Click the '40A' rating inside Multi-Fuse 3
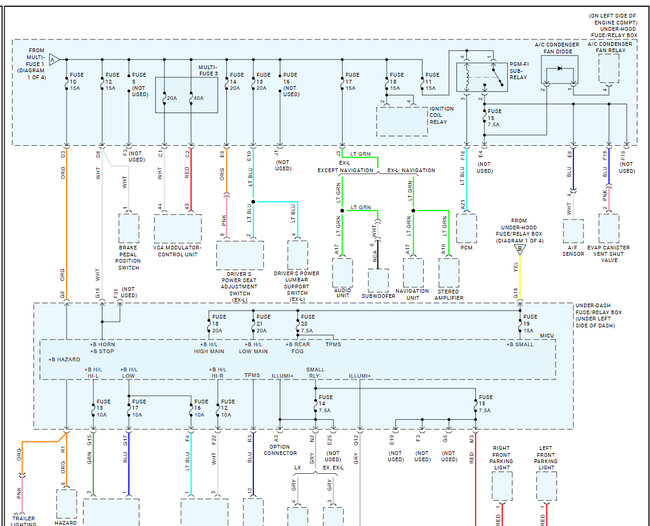 (199, 98)
